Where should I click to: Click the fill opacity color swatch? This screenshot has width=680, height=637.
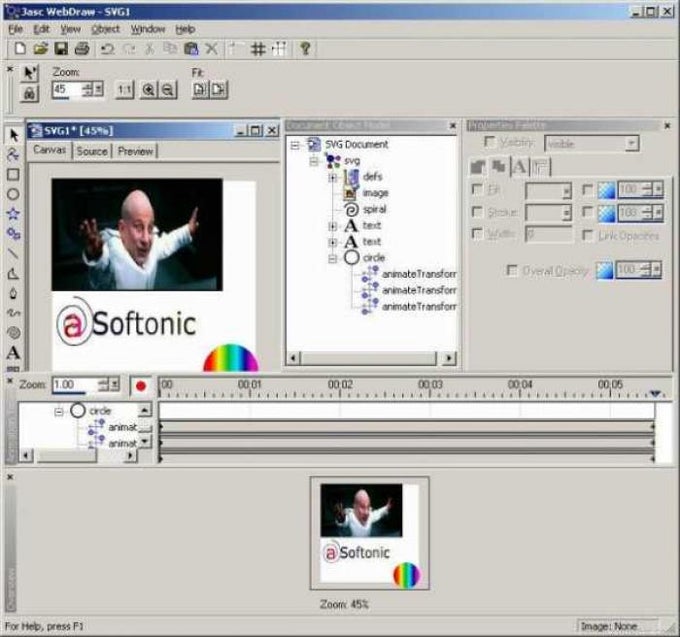tap(606, 190)
